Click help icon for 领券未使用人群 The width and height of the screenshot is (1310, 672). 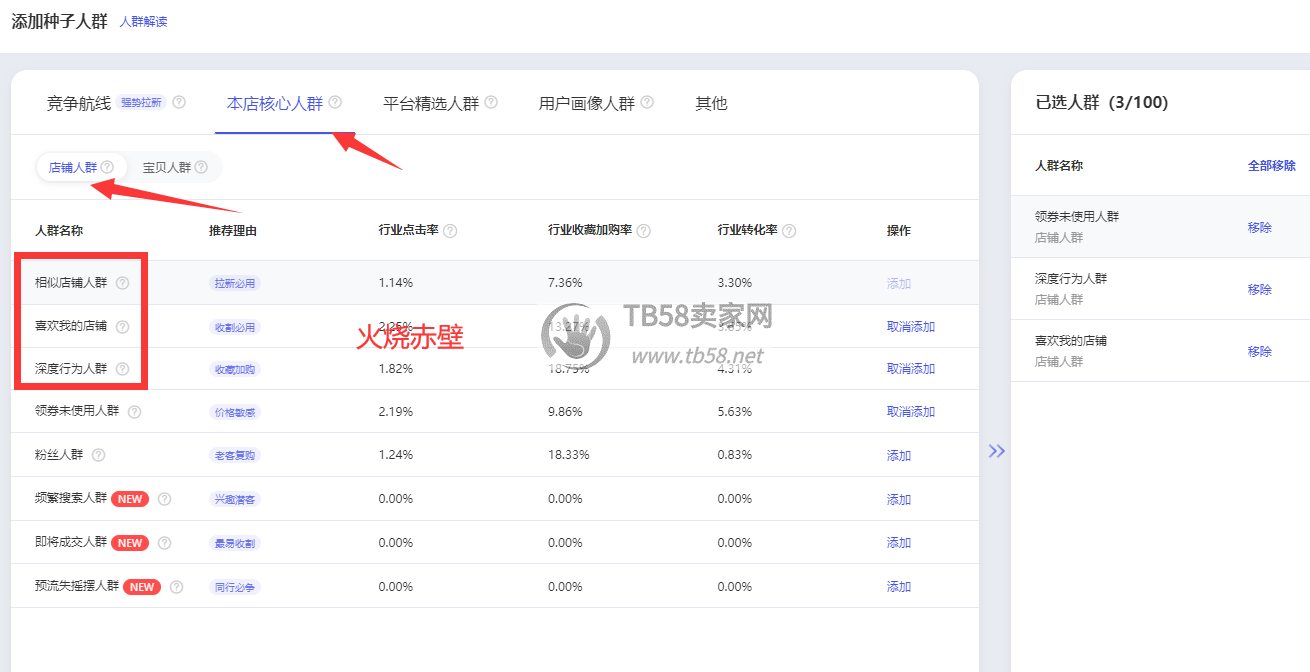click(x=135, y=411)
